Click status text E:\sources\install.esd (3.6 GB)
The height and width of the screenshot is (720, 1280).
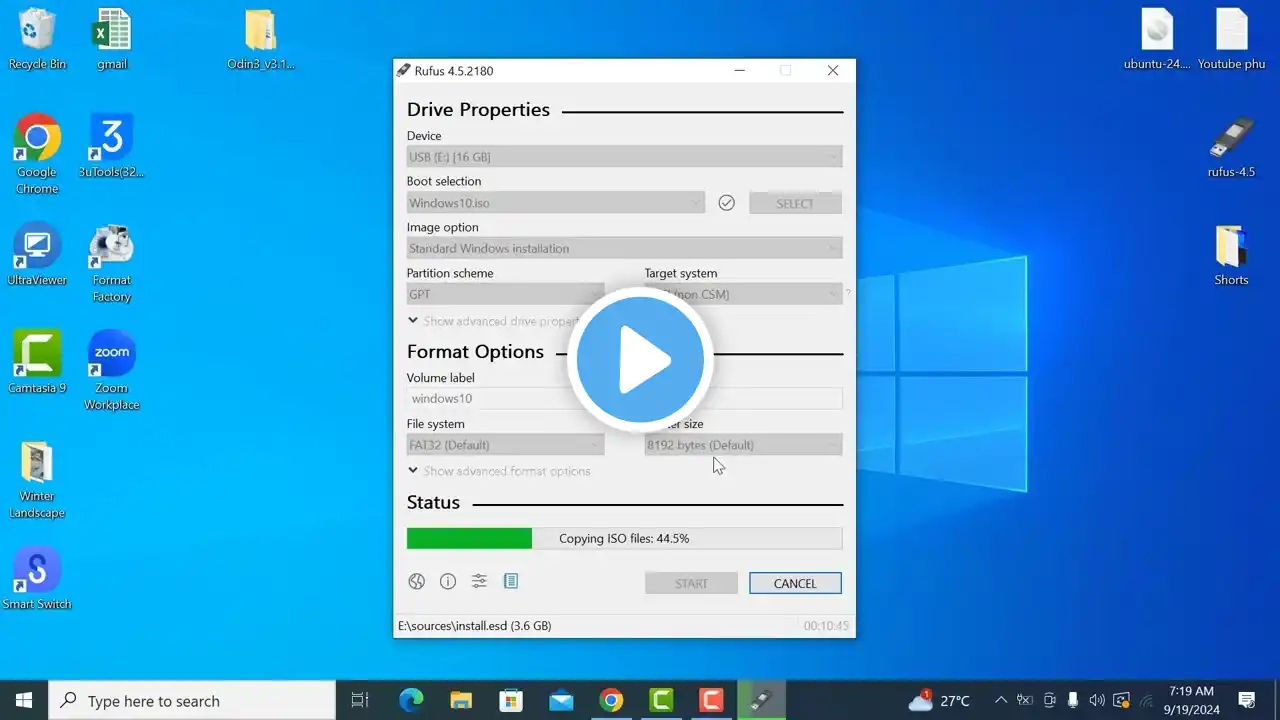(x=475, y=626)
